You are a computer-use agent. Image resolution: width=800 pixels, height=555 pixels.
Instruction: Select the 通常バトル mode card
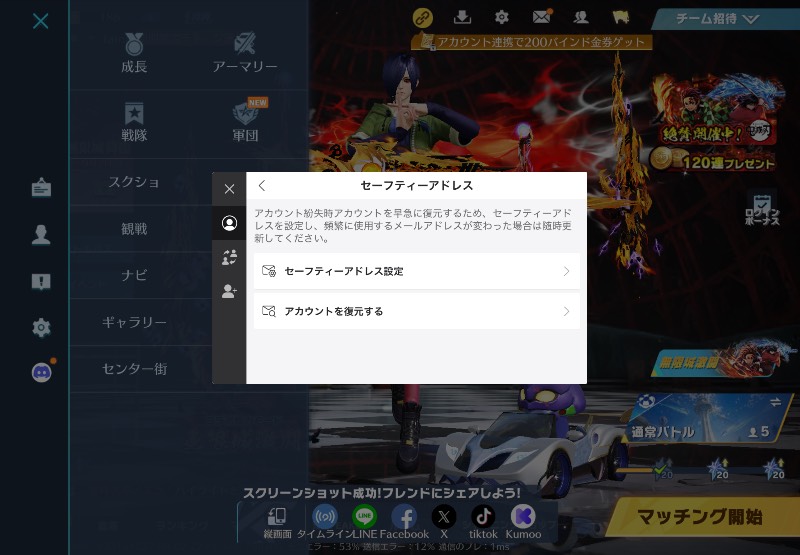tap(709, 418)
